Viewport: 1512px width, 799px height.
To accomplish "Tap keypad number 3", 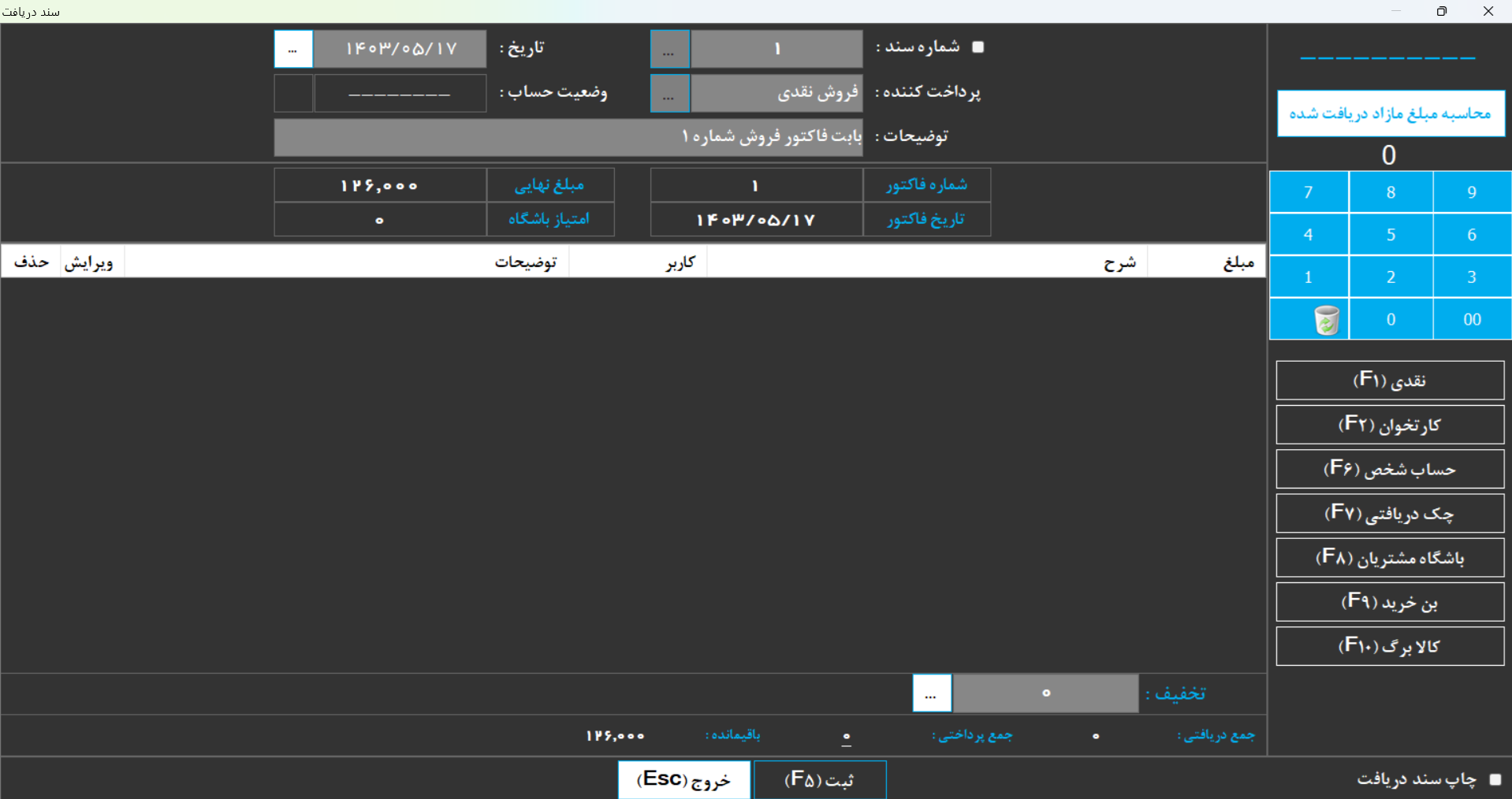I will click(x=1473, y=277).
